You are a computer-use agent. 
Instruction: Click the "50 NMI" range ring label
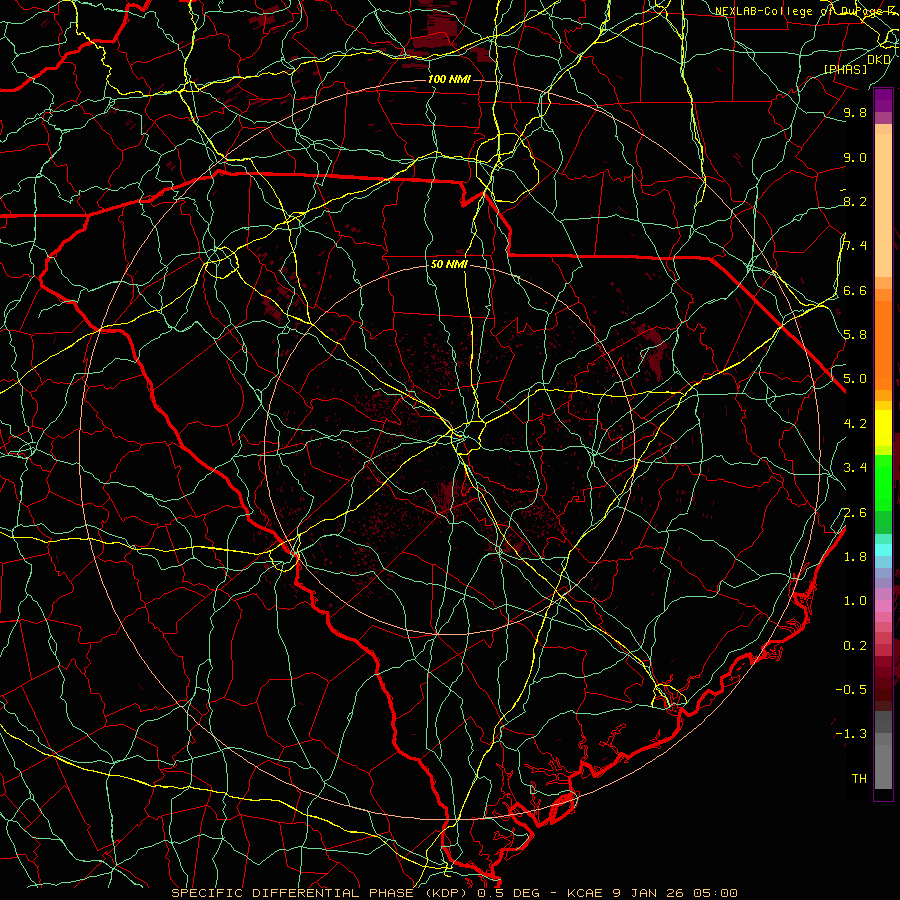[x=449, y=265]
